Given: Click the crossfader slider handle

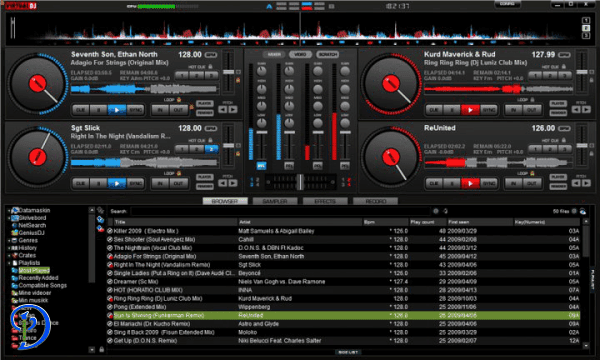Looking at the screenshot, I should (x=300, y=182).
